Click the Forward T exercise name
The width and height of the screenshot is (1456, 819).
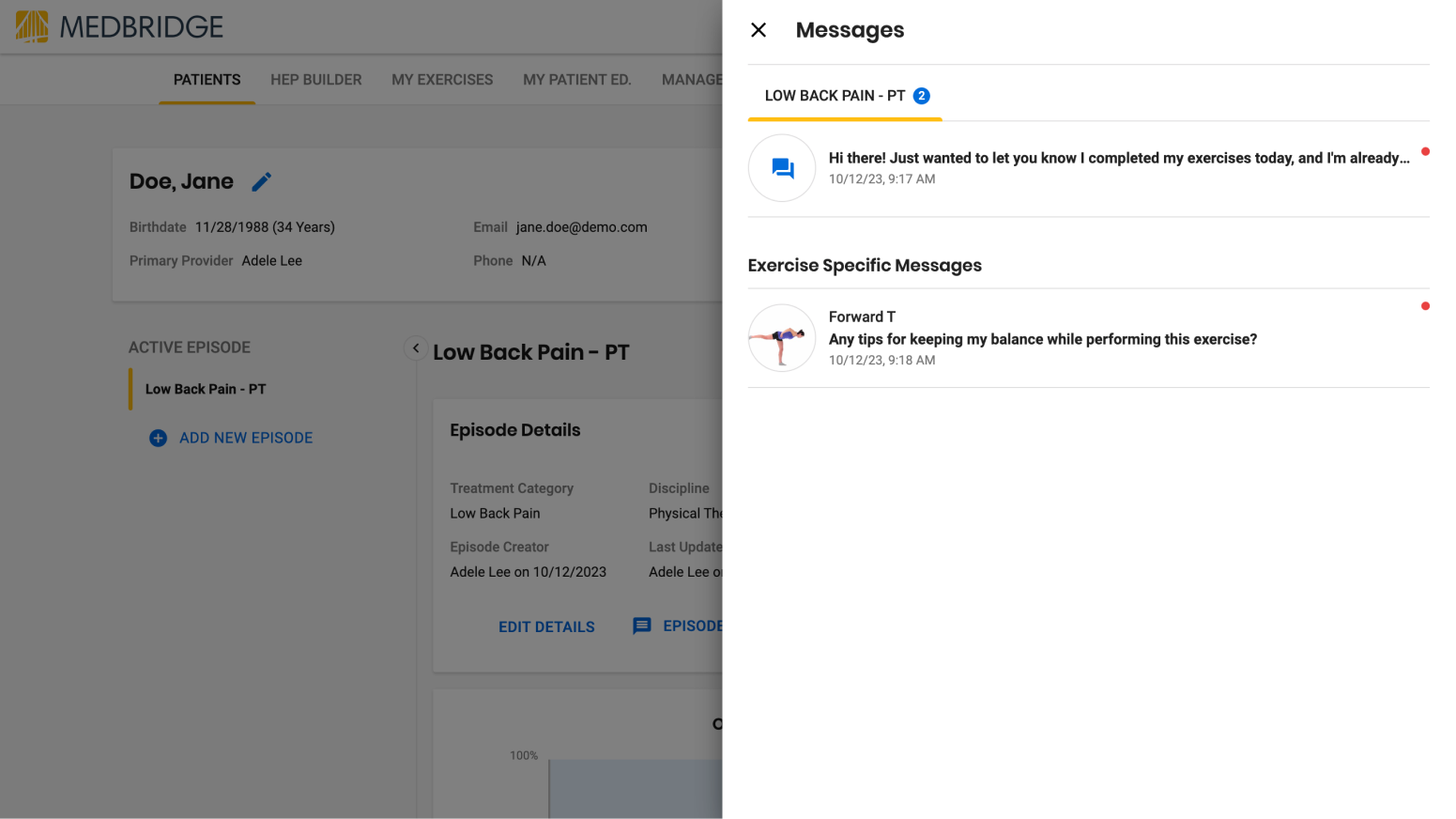click(x=862, y=317)
